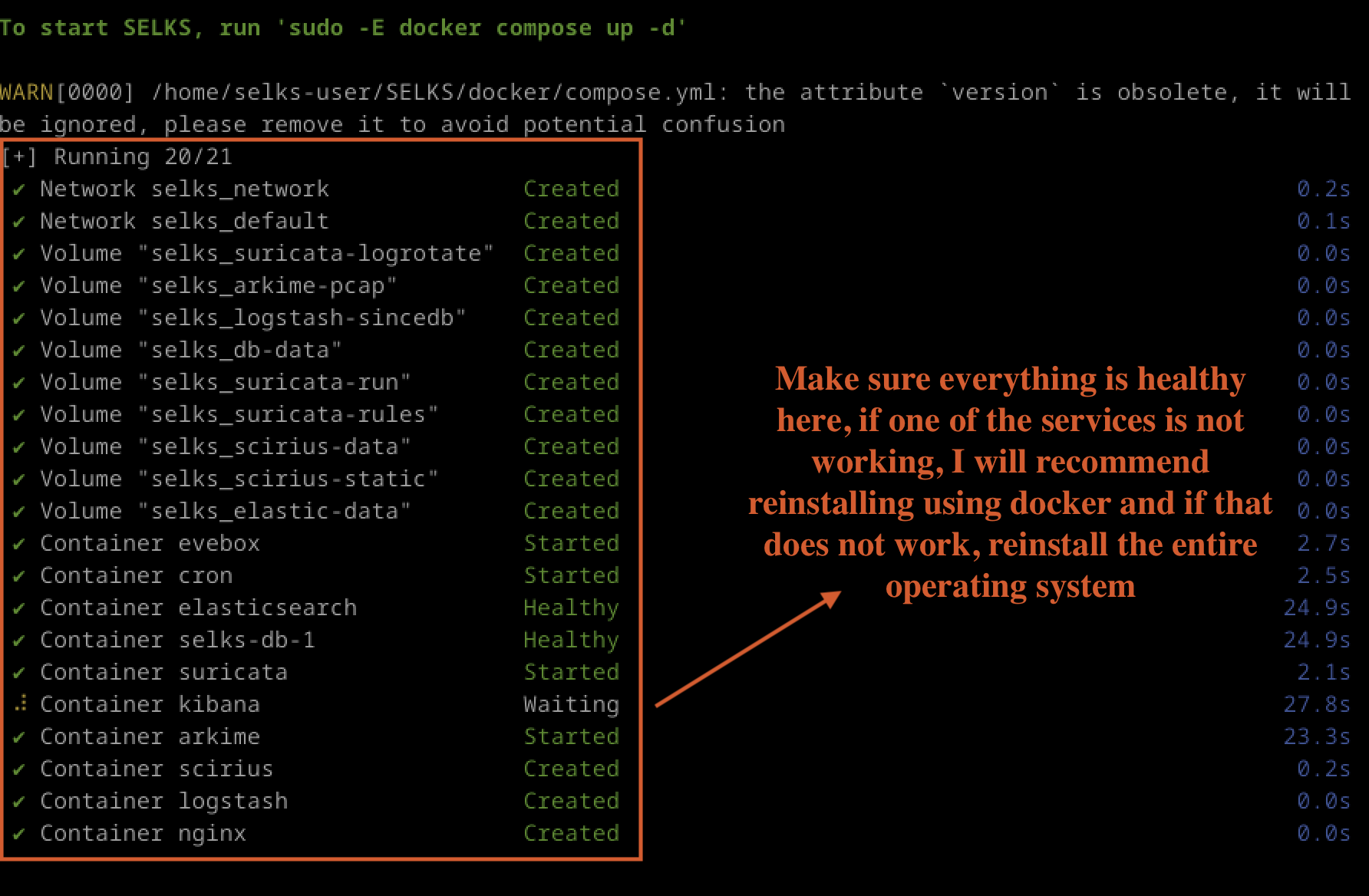Click the Created status for selks_network

(572, 189)
